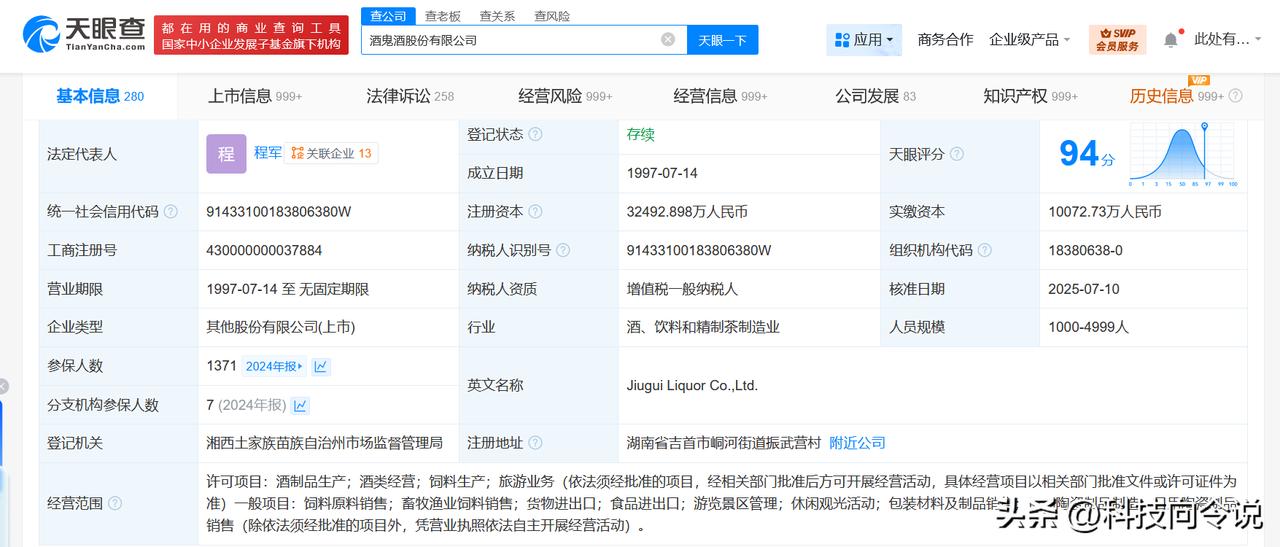The height and width of the screenshot is (547, 1280).
Task: Select the 查关系 search tab
Action: (x=497, y=16)
